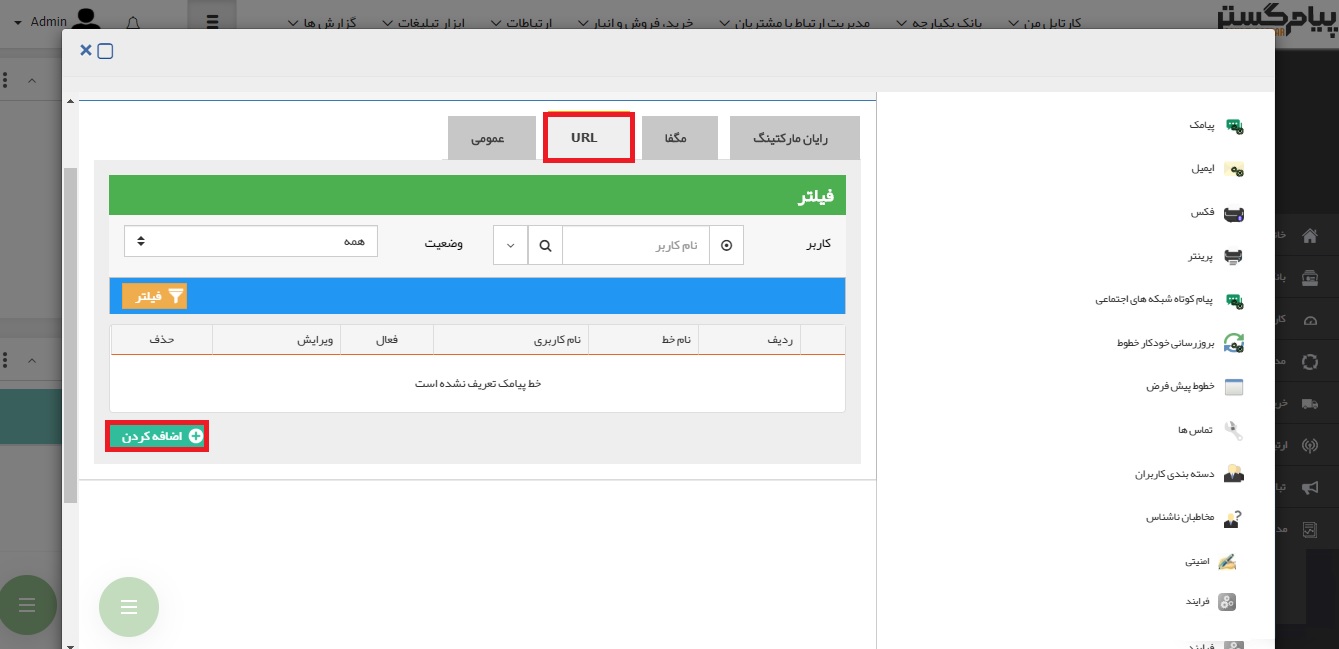Screen dimensions: 1339x649
Task: Expand the کارتابل من top menu
Action: point(1045,22)
